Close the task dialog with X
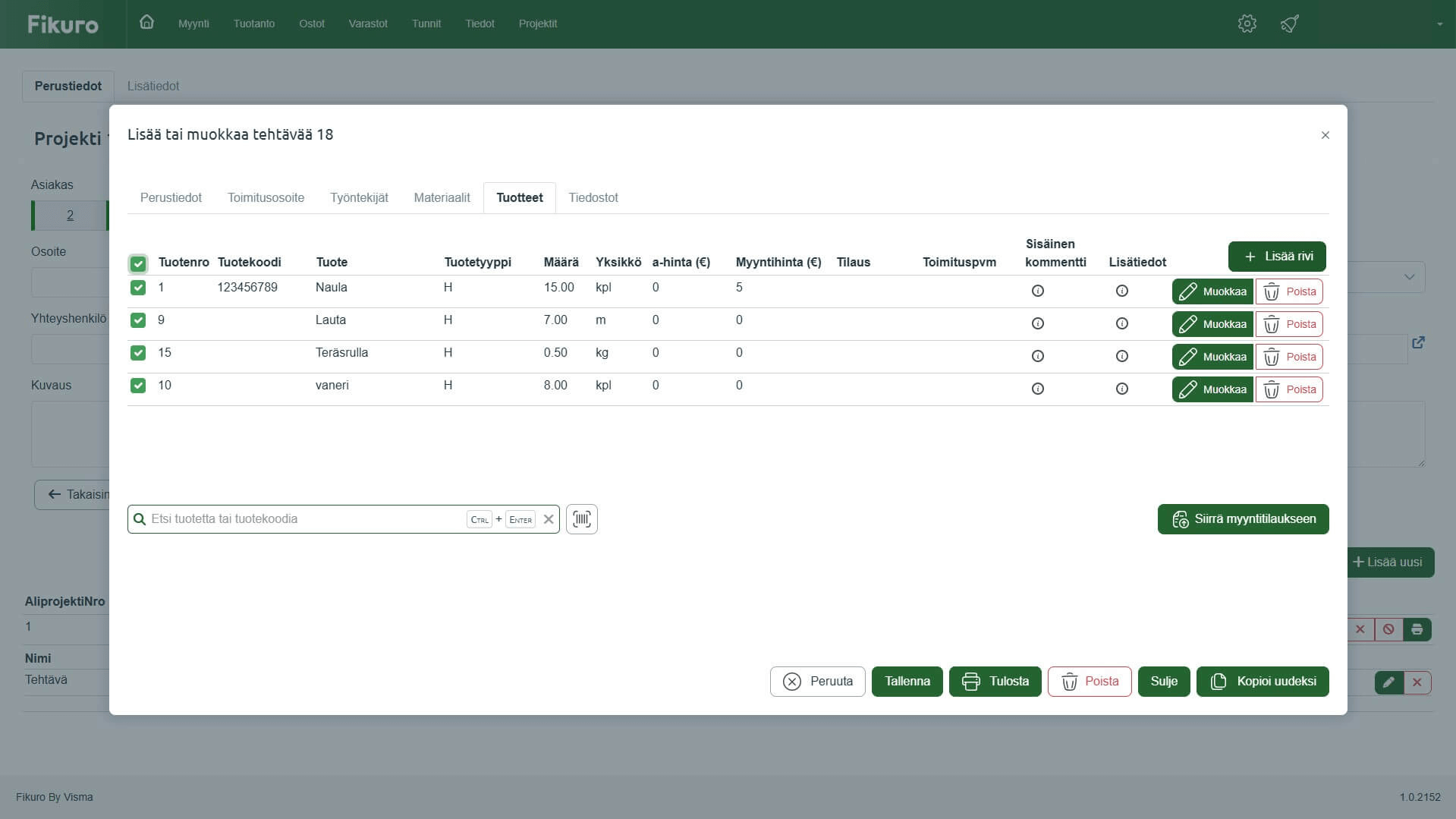The height and width of the screenshot is (819, 1456). [x=1325, y=135]
